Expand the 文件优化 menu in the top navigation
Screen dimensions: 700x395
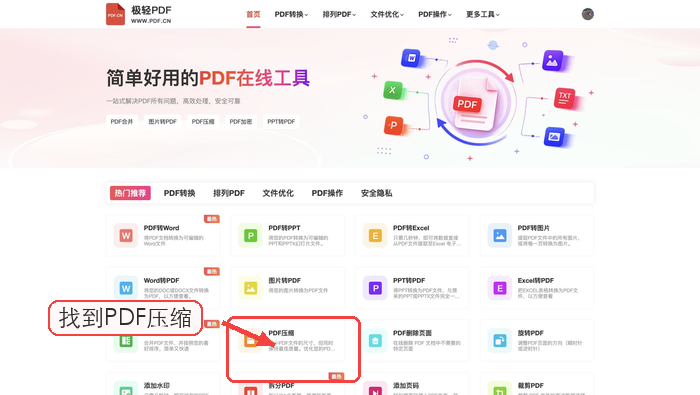[387, 14]
